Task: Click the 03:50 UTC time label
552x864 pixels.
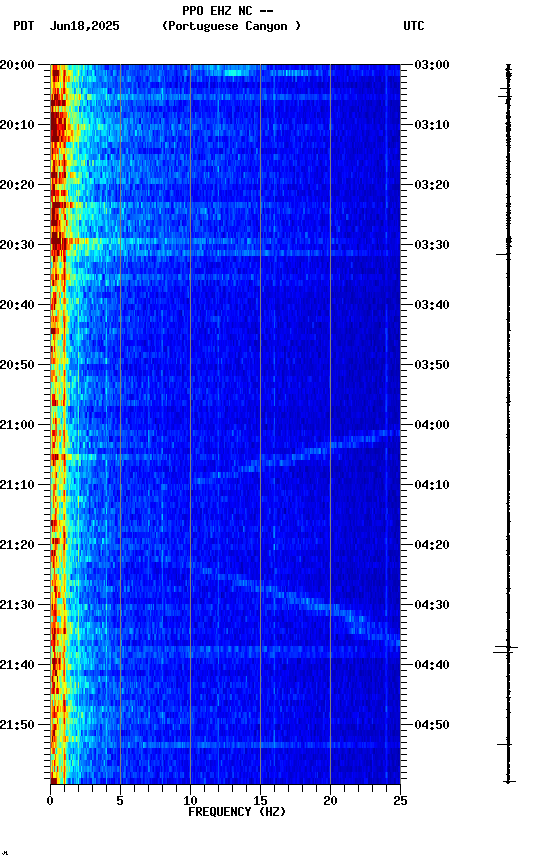Action: (x=432, y=365)
